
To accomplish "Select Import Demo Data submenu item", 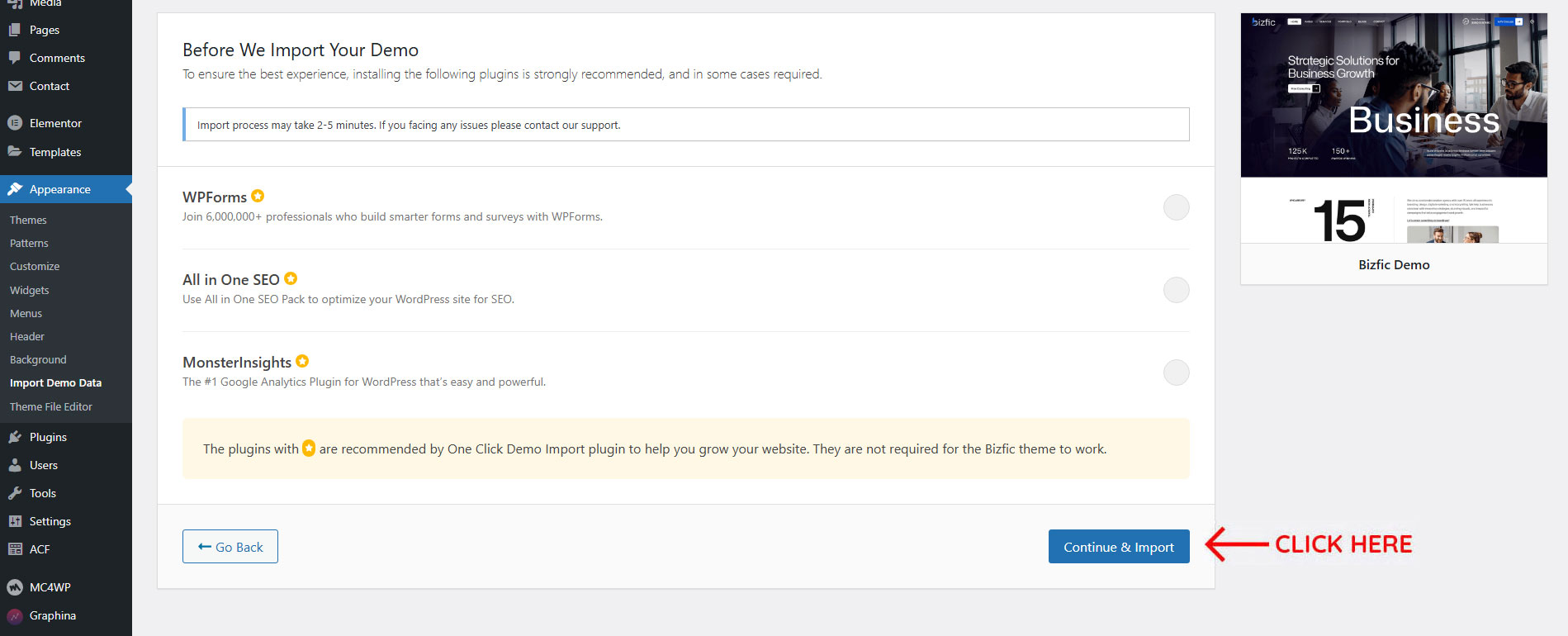I will 55,383.
